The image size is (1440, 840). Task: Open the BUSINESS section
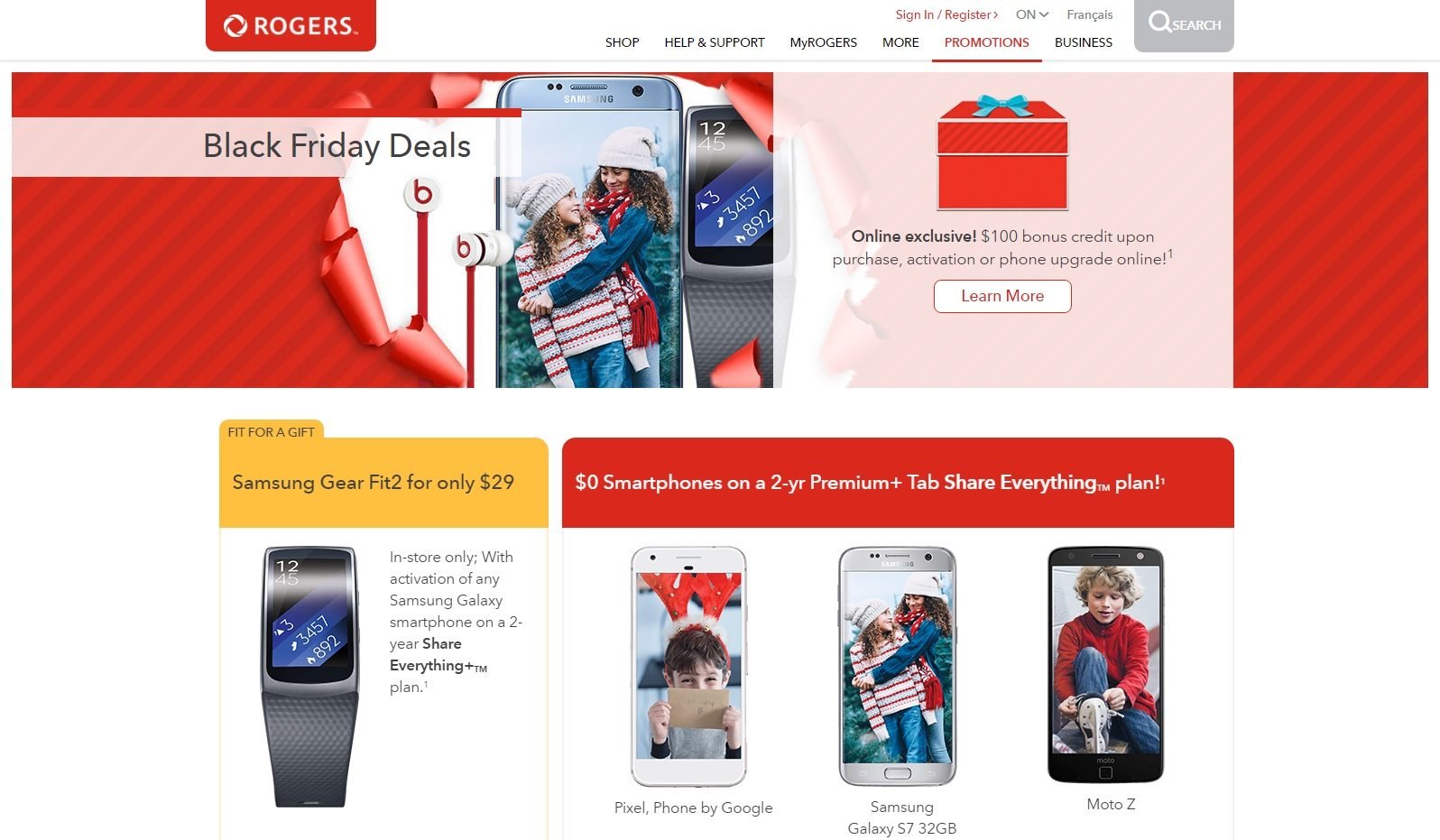coord(1083,42)
